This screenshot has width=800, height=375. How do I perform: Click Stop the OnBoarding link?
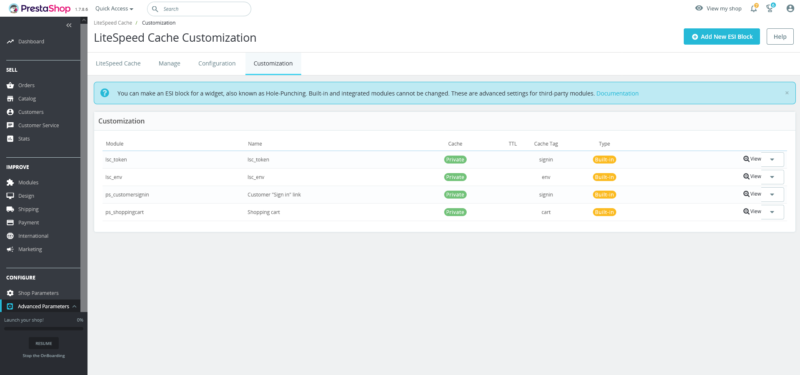click(x=44, y=356)
